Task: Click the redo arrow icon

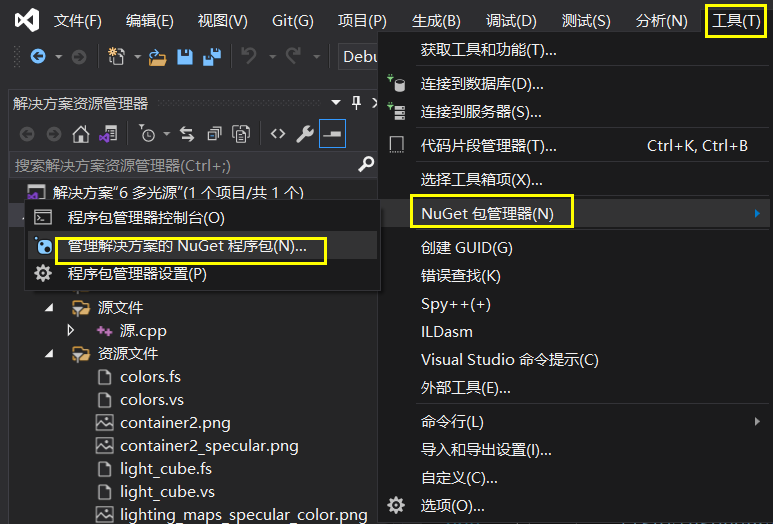Action: point(294,57)
